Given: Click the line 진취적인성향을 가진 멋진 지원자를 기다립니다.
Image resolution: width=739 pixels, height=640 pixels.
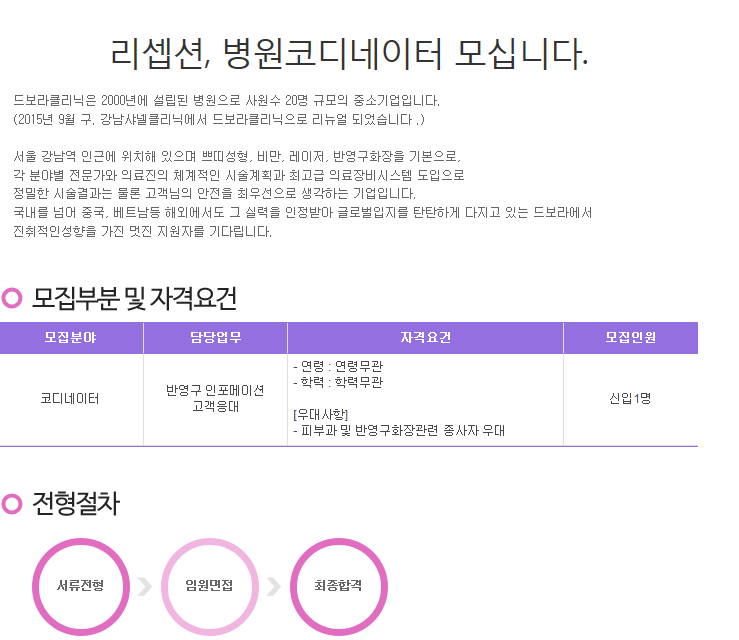Looking at the screenshot, I should point(142,231).
